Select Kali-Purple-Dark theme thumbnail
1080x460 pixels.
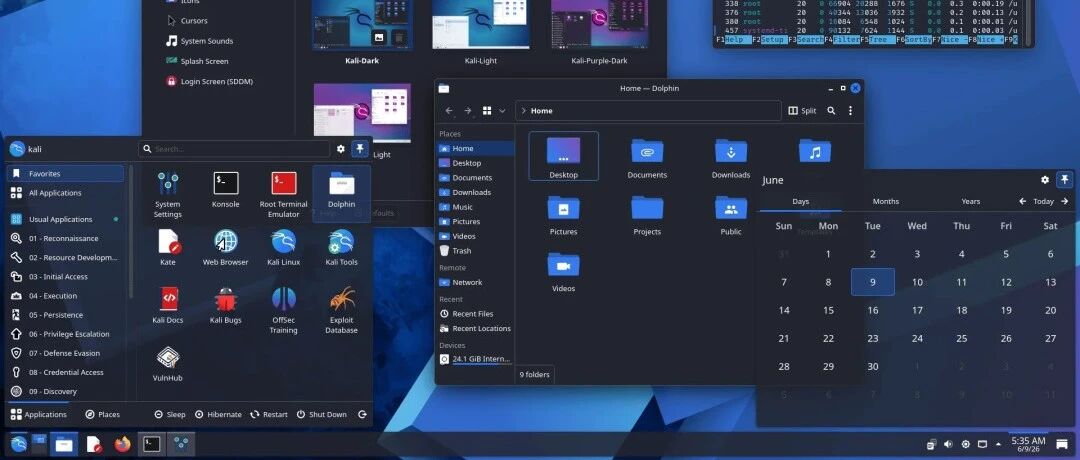(599, 25)
